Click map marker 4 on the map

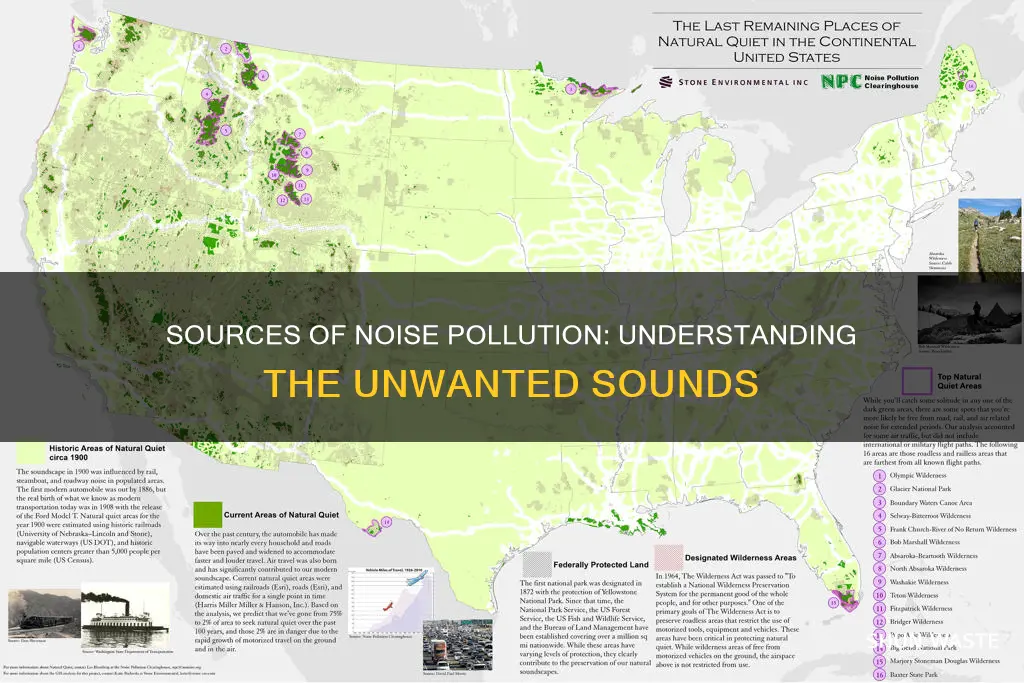click(x=207, y=94)
